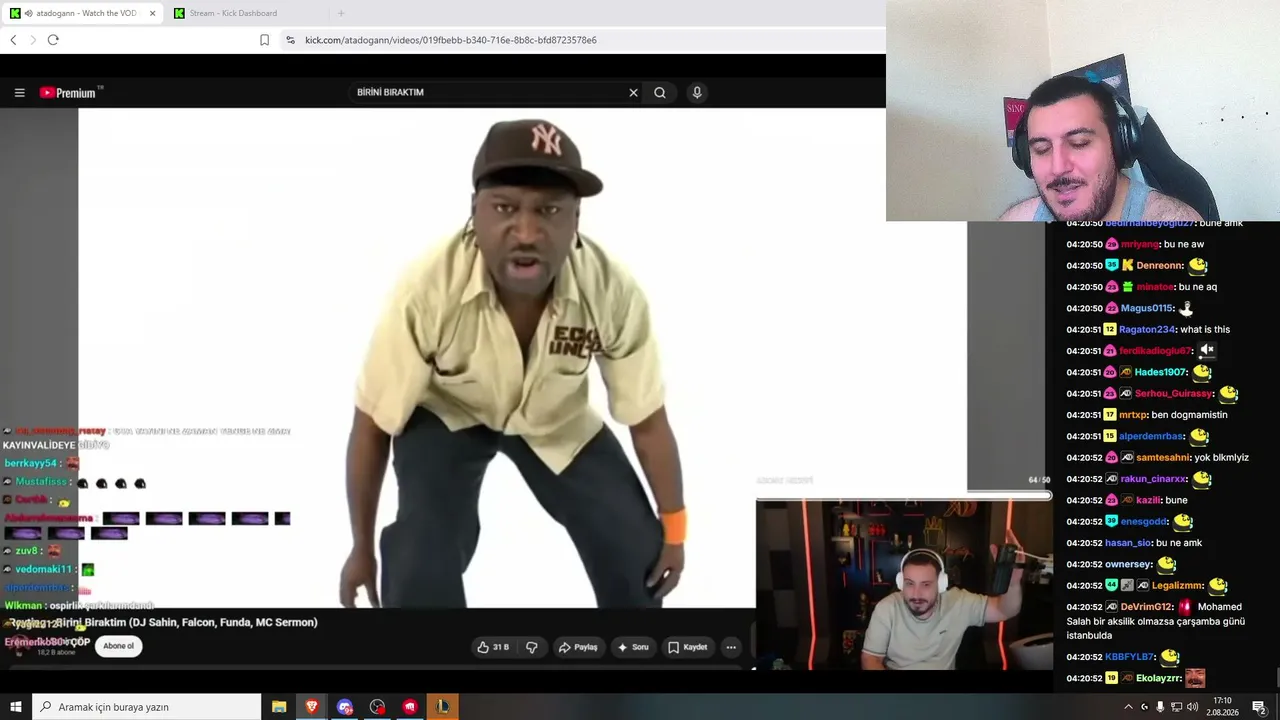The width and height of the screenshot is (1280, 720).
Task: Open the network status tray icon
Action: 1176,707
